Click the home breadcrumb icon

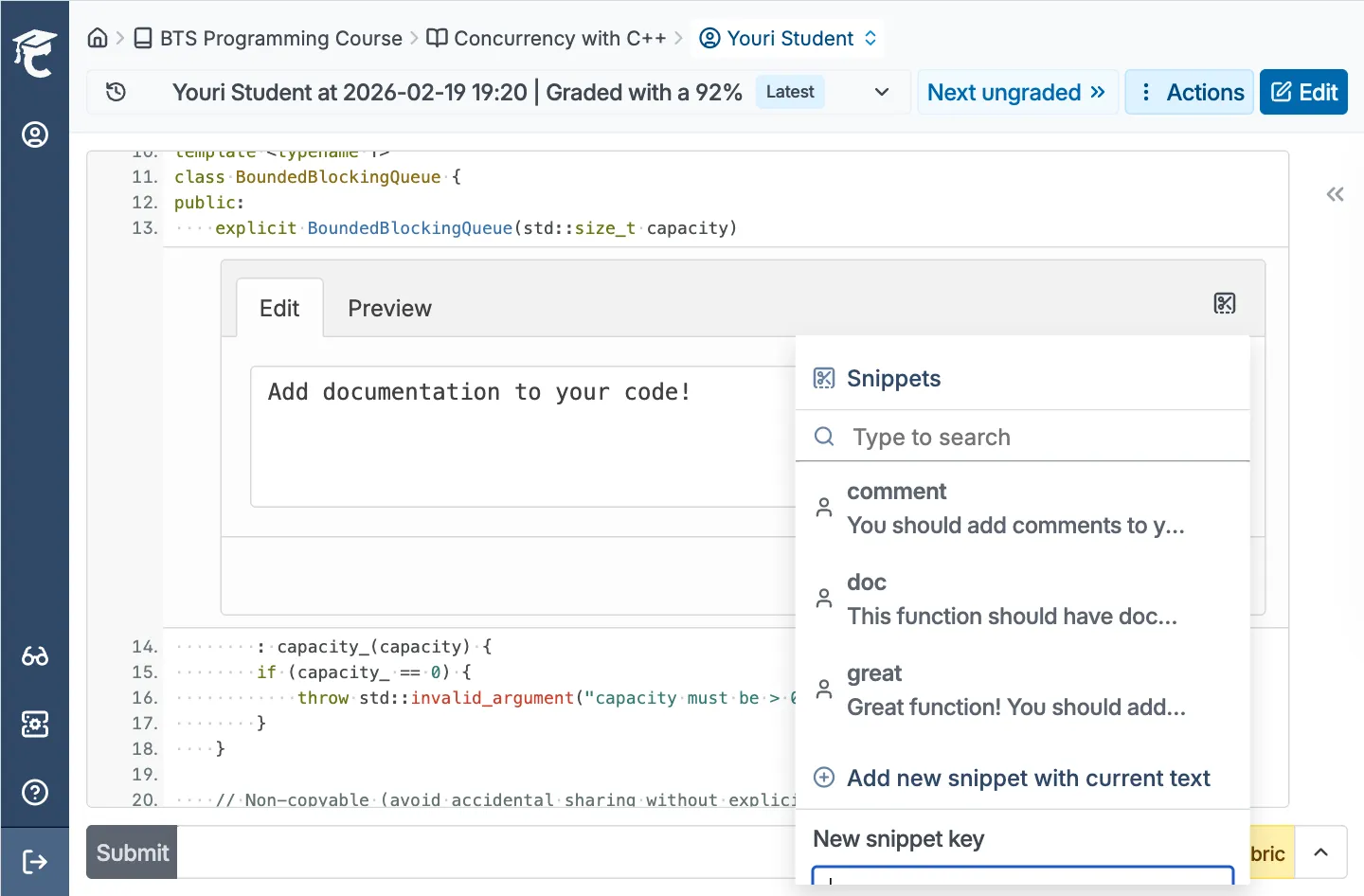tap(97, 38)
